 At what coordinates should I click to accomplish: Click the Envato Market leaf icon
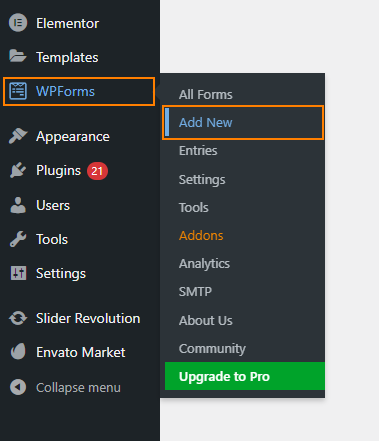click(x=18, y=351)
